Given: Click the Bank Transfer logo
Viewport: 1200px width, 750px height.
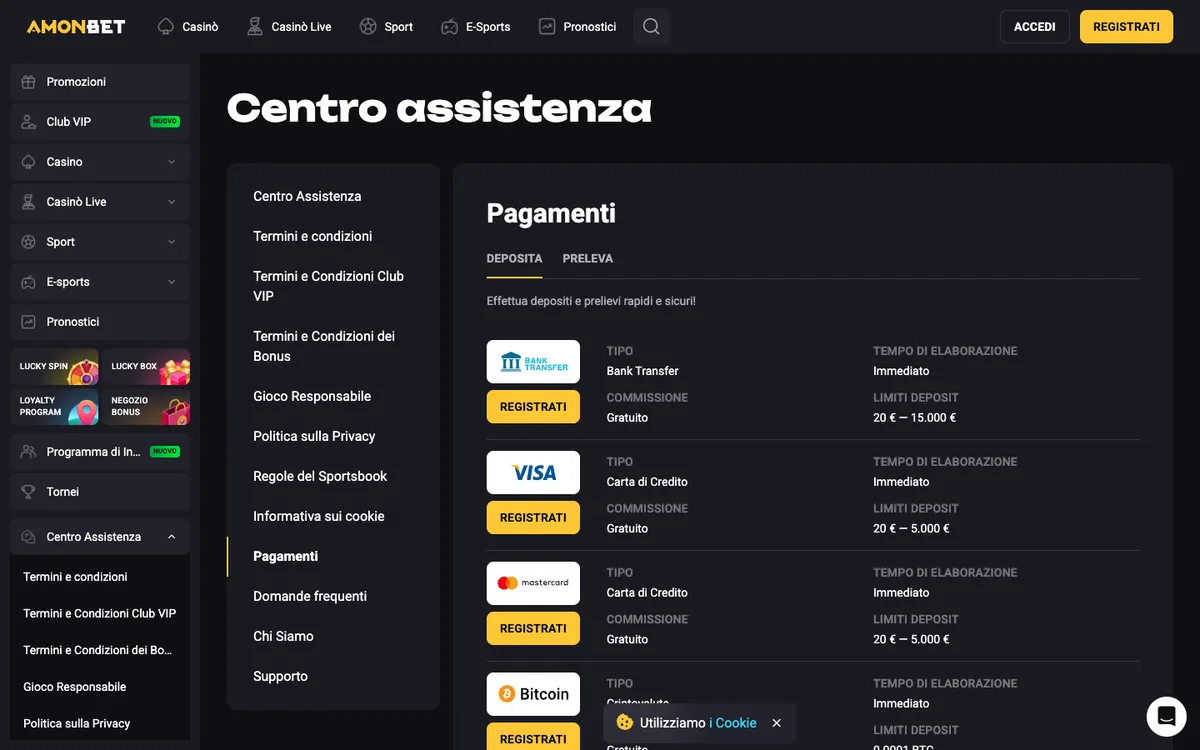Looking at the screenshot, I should tap(533, 362).
